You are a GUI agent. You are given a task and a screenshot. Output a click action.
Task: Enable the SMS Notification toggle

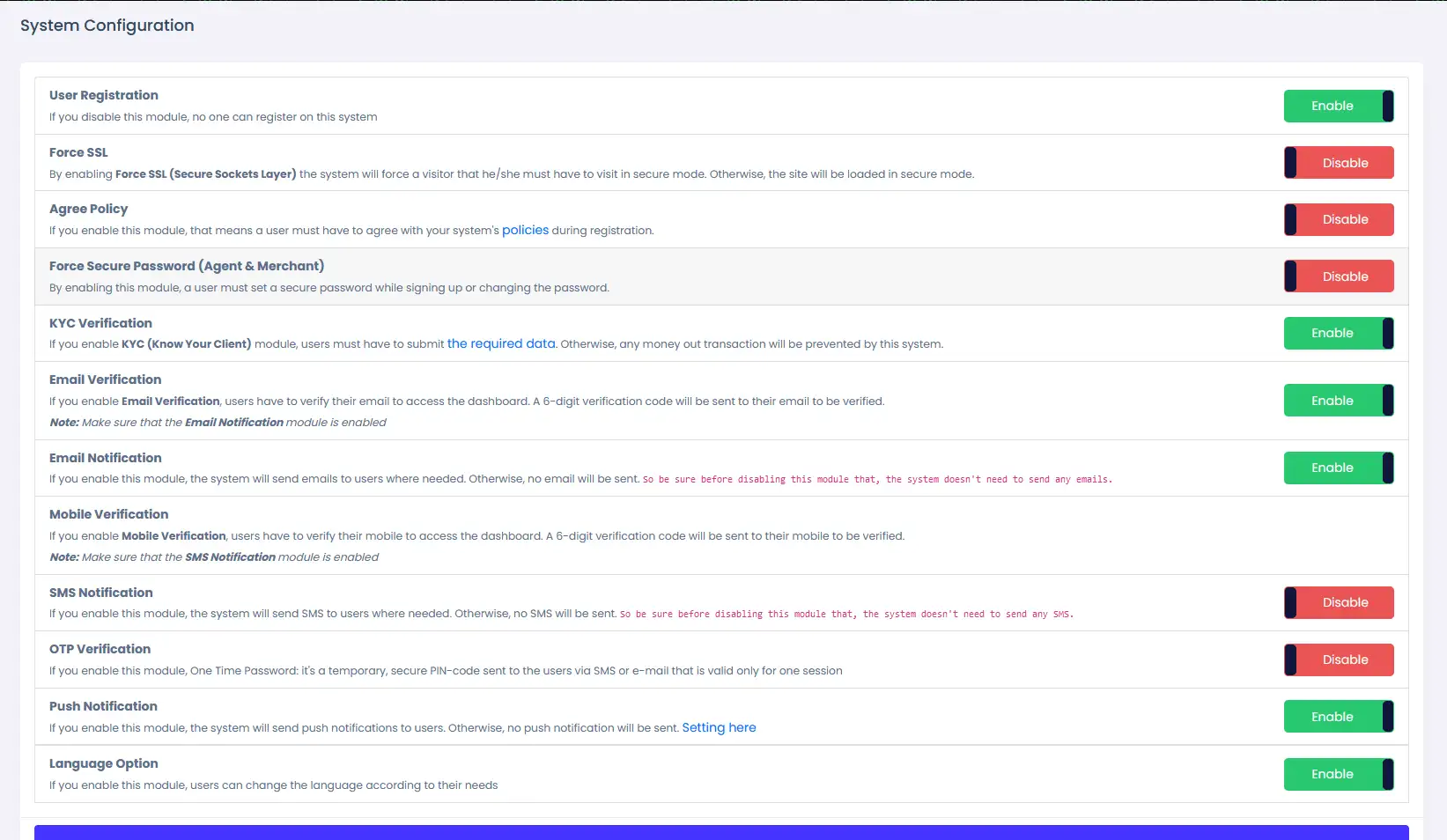[1339, 602]
